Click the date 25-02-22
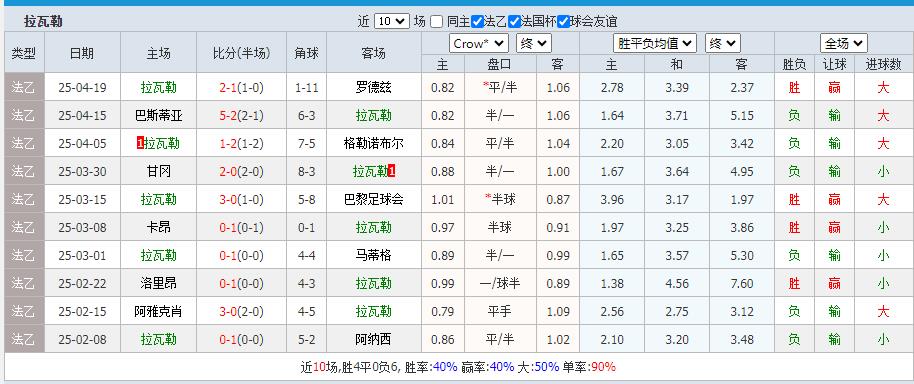The height and width of the screenshot is (384, 914). 82,284
